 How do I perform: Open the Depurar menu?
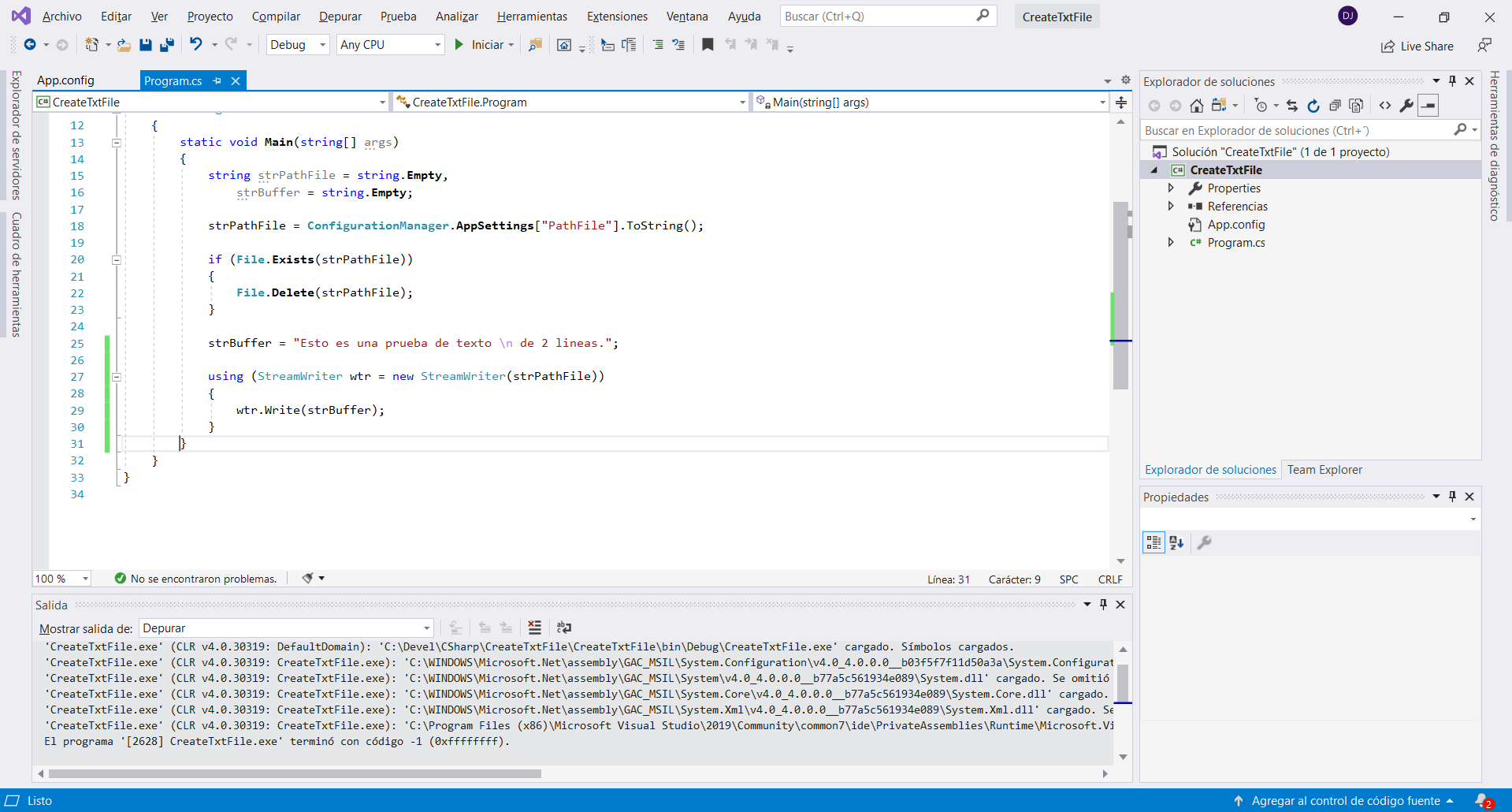tap(340, 17)
